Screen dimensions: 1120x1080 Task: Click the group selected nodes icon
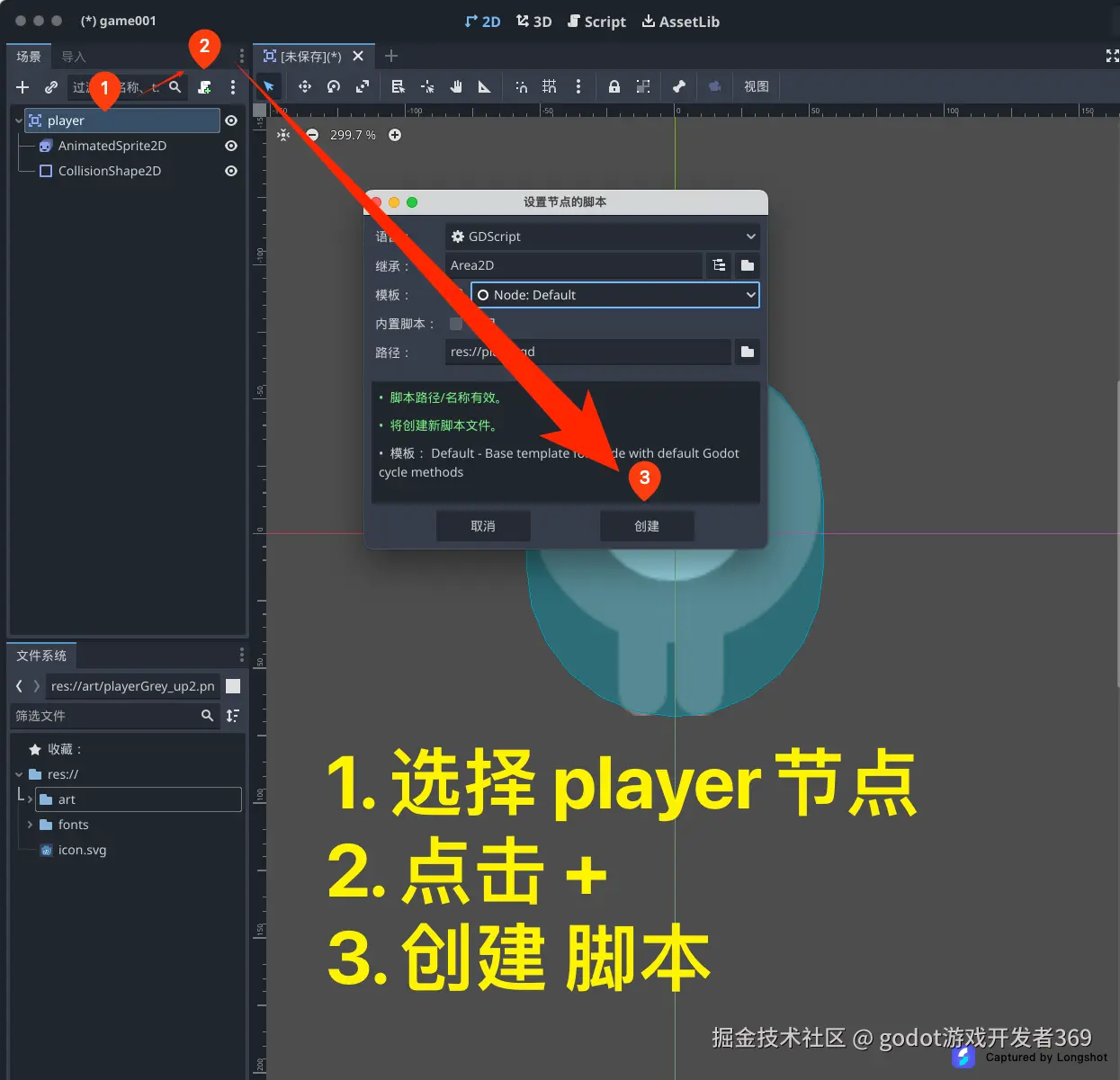(643, 86)
